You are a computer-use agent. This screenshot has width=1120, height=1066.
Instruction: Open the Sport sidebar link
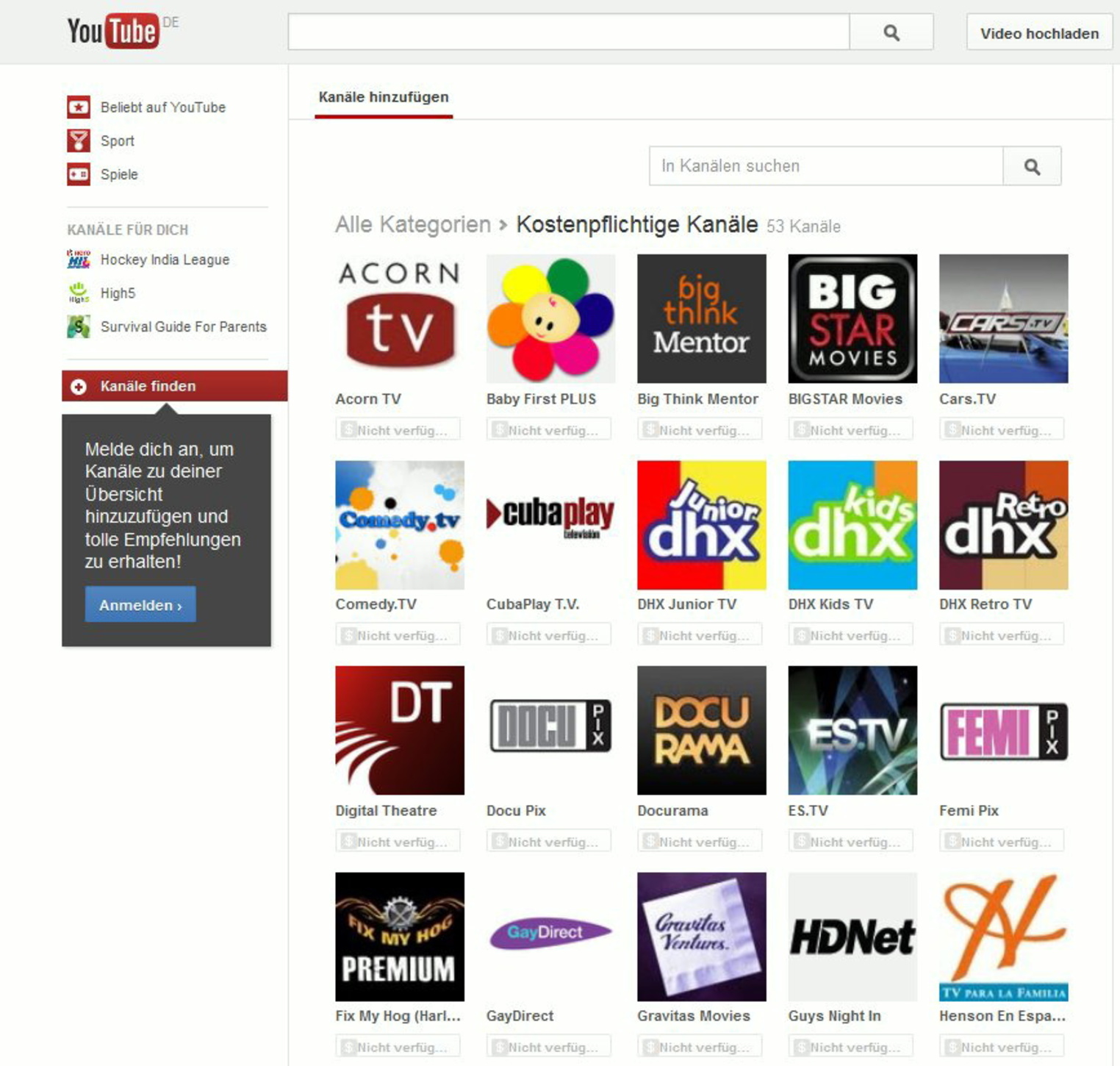[118, 141]
